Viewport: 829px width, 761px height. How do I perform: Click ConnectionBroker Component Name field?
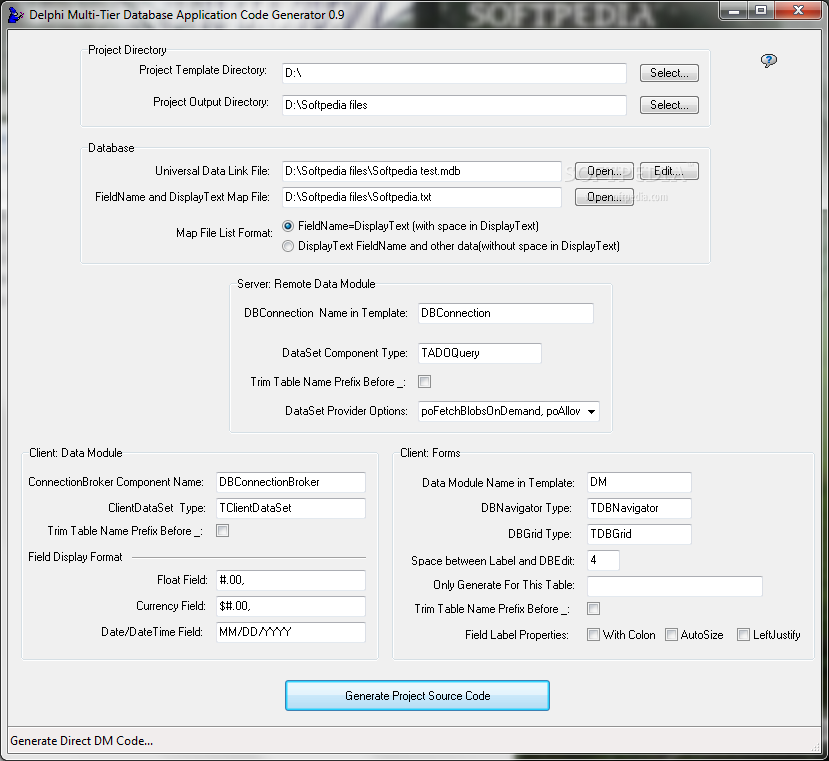[x=291, y=482]
